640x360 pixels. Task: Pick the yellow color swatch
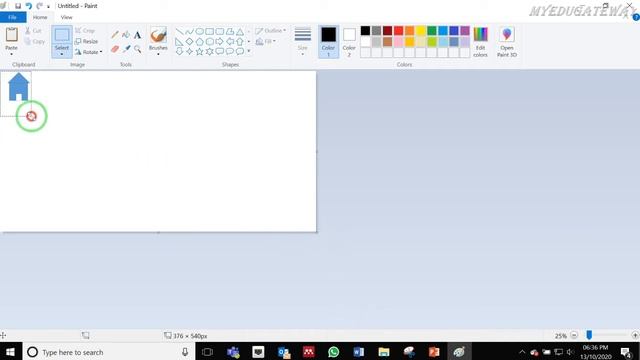coord(420,31)
